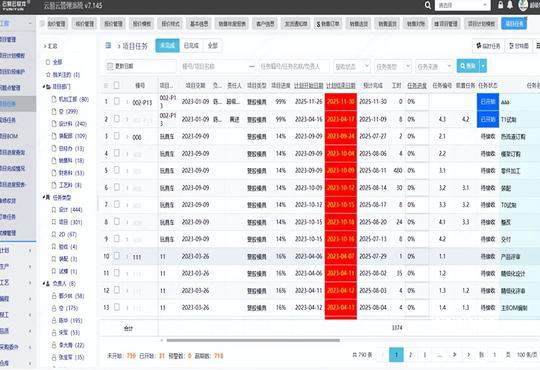Tick the checkbox for row 10 (111)
Viewport: 540px width, 370px height.
tap(117, 256)
